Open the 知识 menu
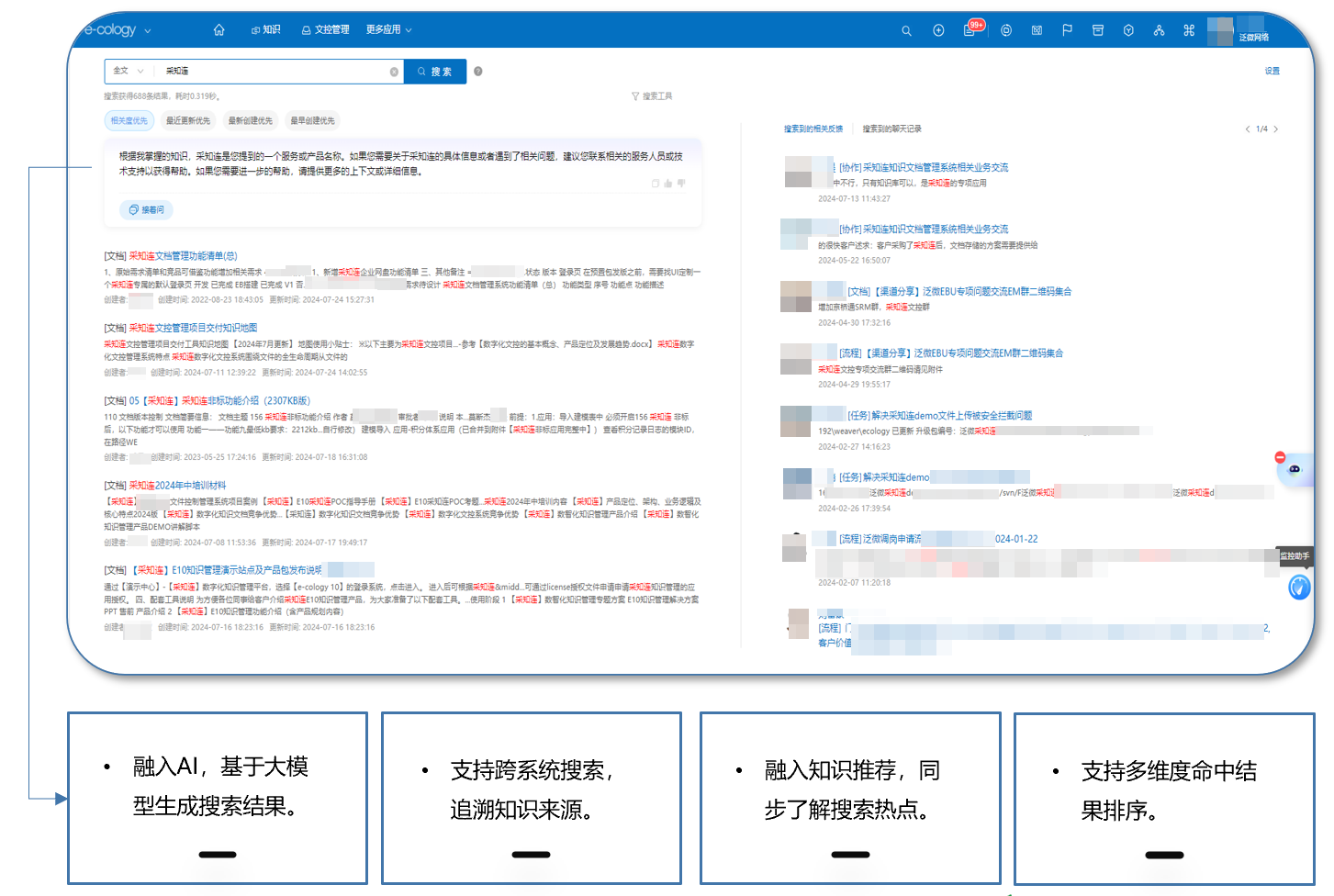 265,30
